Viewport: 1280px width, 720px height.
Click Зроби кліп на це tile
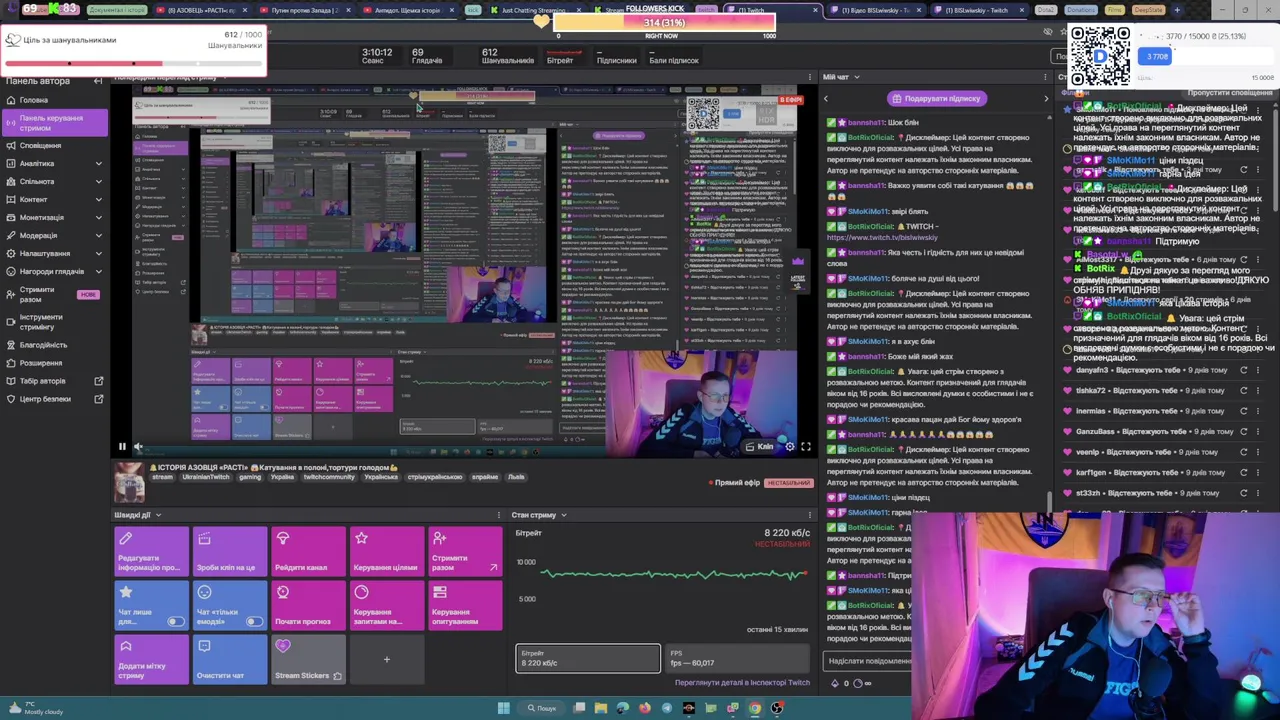[229, 552]
